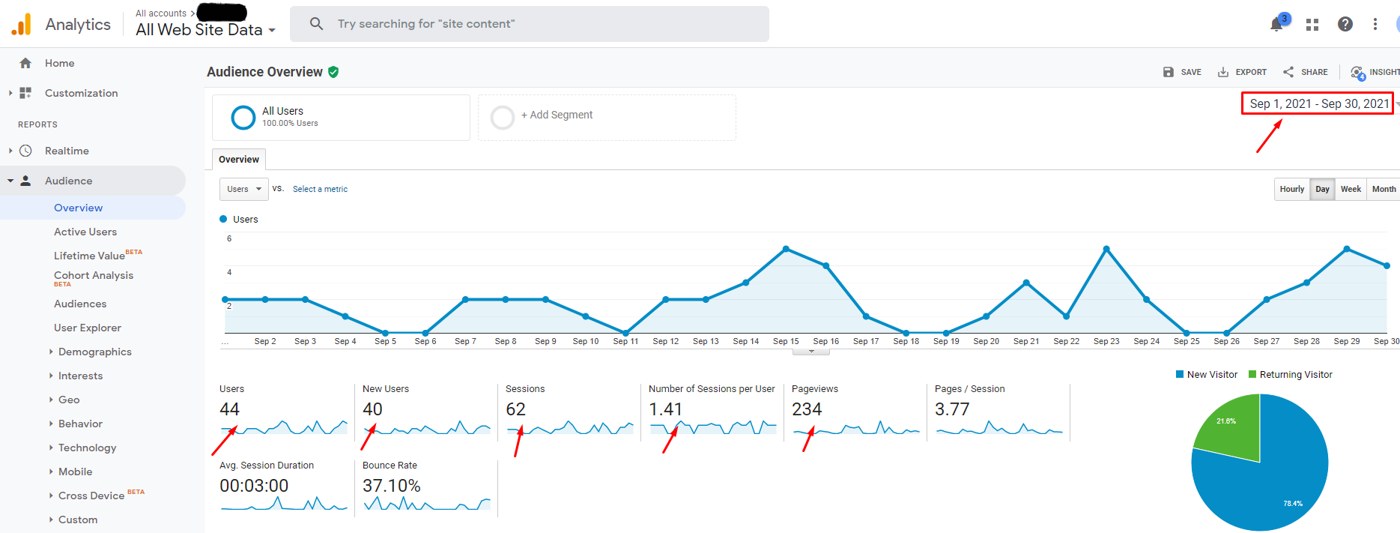Expand the Interests section
The width and height of the screenshot is (1400, 533).
[x=51, y=376]
